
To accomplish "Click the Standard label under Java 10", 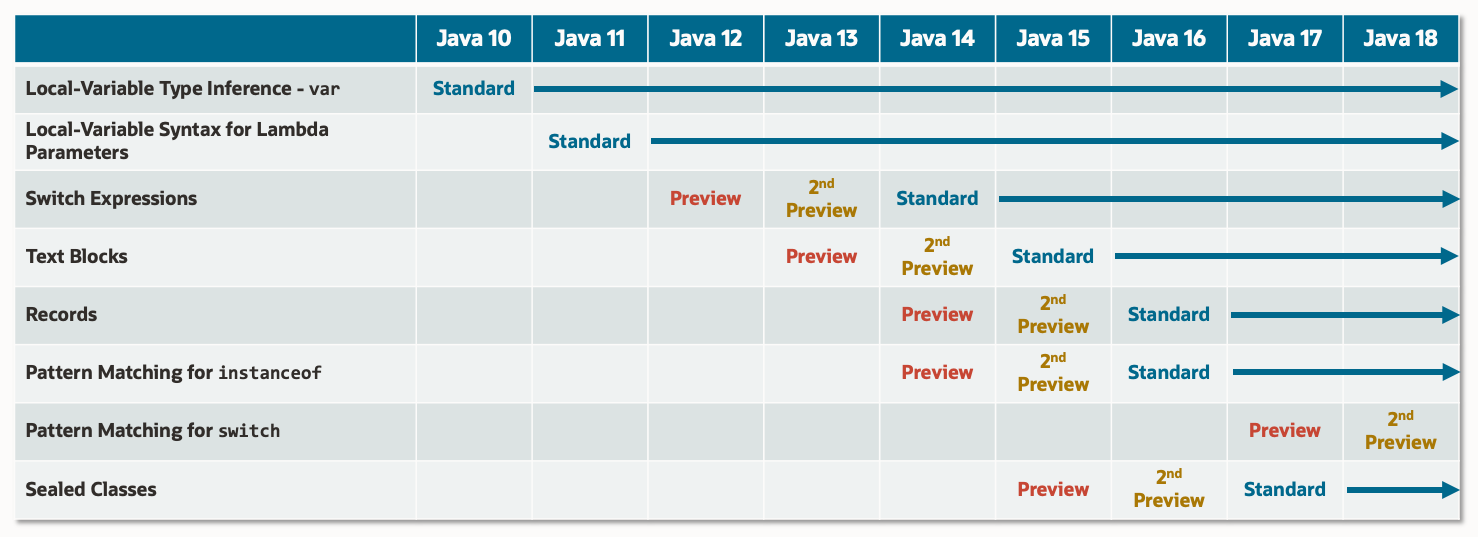I will (x=474, y=88).
